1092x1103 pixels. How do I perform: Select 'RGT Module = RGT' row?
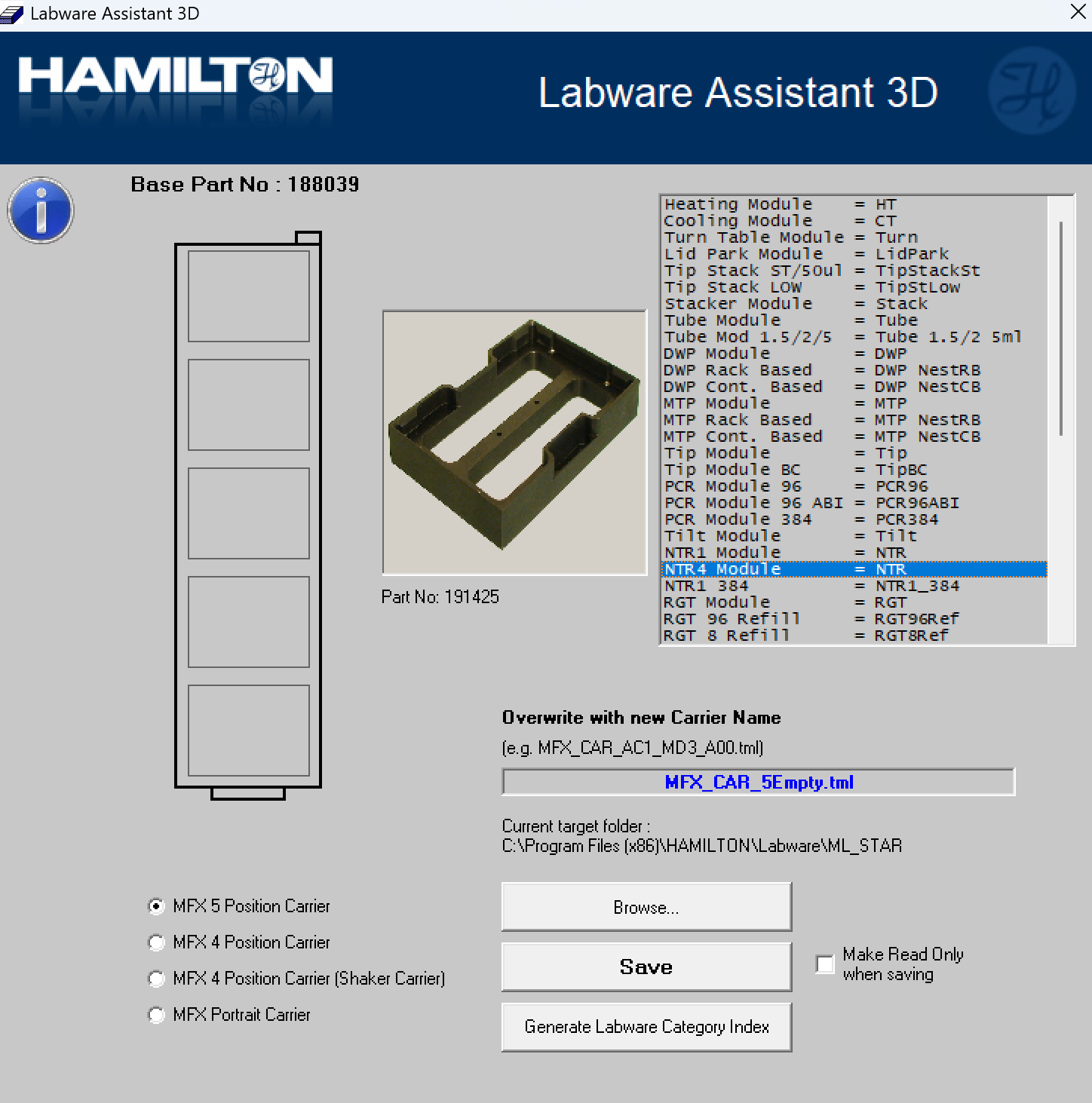click(x=854, y=602)
